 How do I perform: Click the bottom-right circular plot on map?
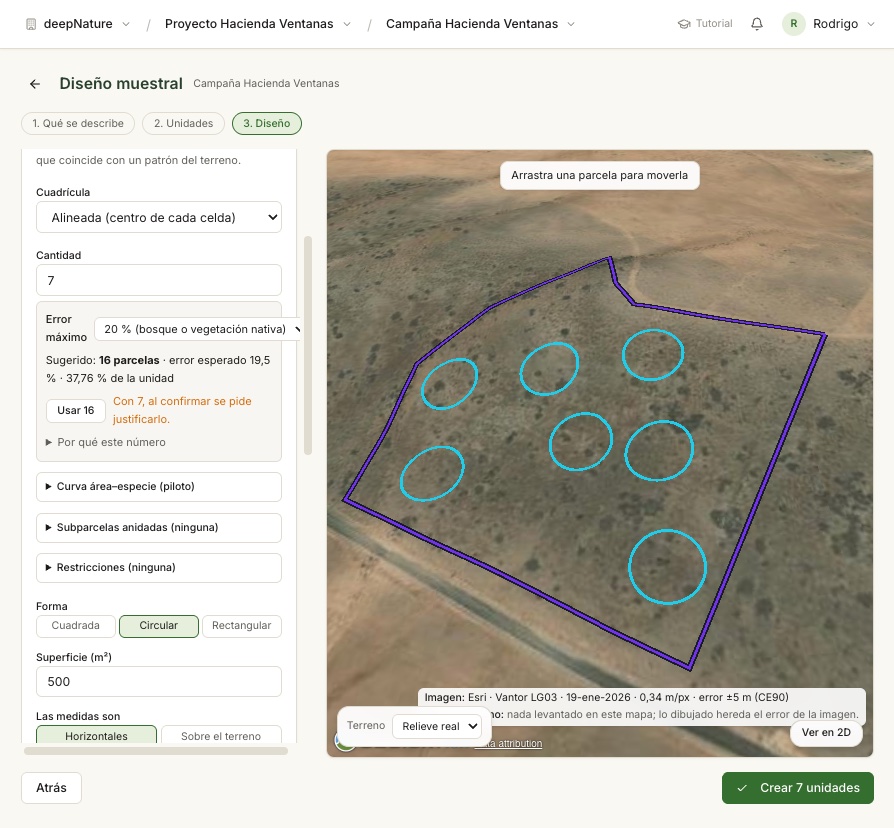(x=668, y=567)
